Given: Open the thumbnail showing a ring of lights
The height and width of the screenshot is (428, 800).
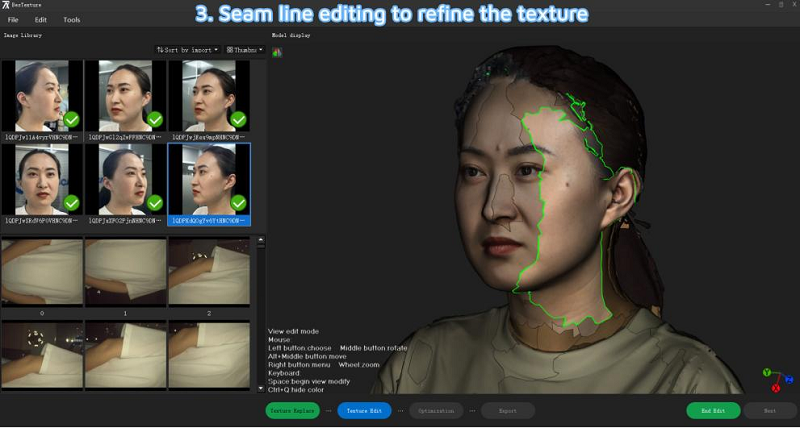Looking at the screenshot, I should (42, 355).
